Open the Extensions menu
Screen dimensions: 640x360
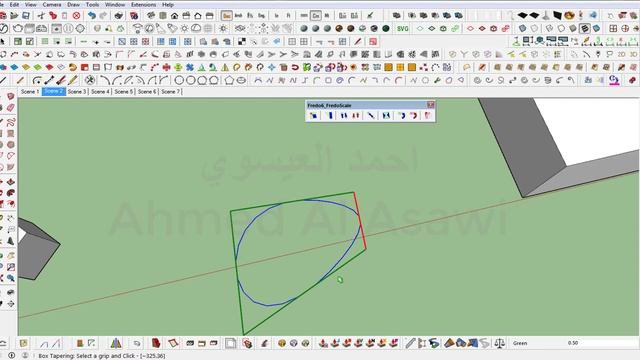144,4
